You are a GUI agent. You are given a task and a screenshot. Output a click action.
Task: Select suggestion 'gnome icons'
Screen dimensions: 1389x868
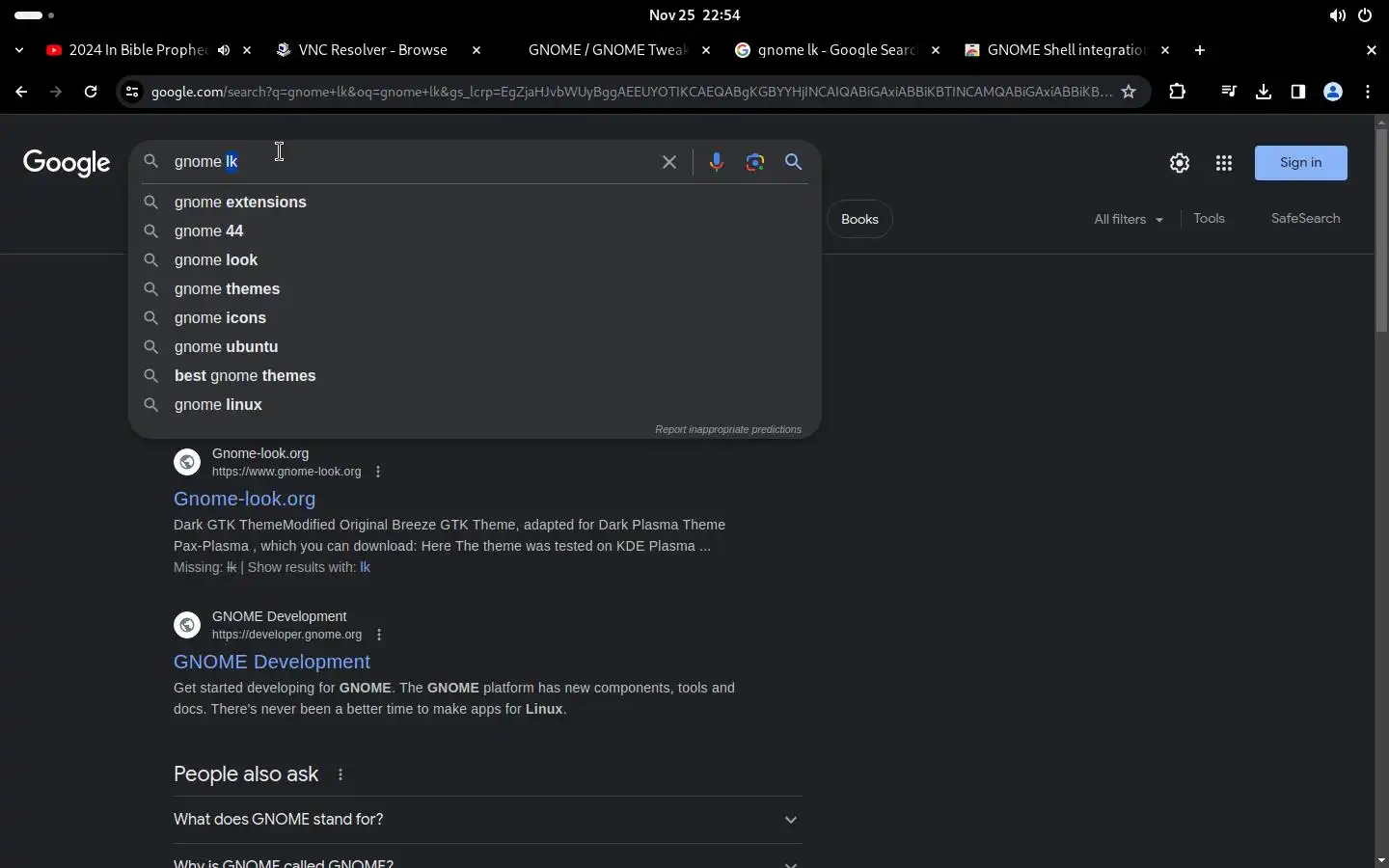(475, 318)
